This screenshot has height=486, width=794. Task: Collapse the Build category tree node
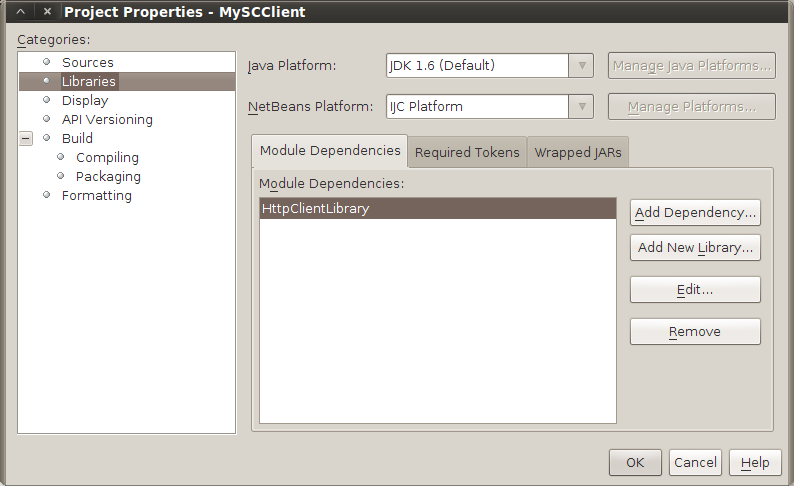coord(26,139)
